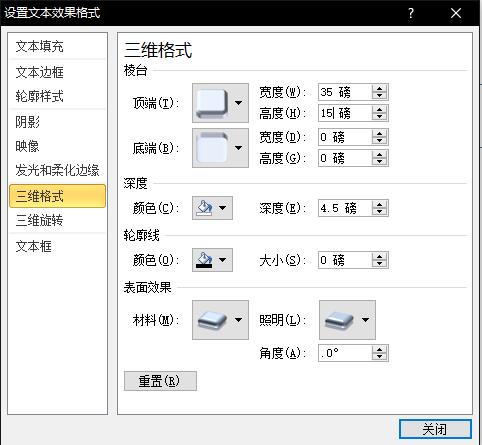The image size is (482, 445).
Task: Select 文本框 category
Action: click(x=57, y=247)
